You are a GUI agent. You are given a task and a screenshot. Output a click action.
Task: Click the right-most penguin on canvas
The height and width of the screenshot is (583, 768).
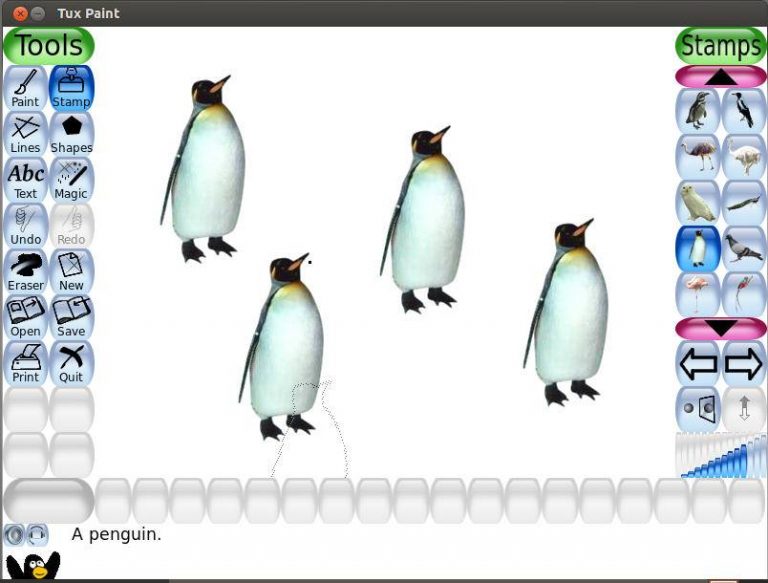(566, 312)
